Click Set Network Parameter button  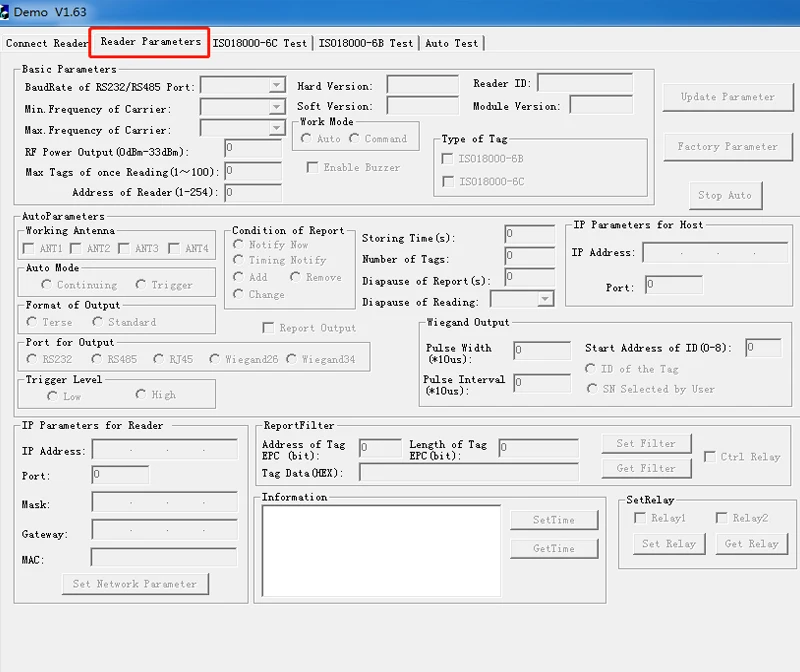(135, 584)
